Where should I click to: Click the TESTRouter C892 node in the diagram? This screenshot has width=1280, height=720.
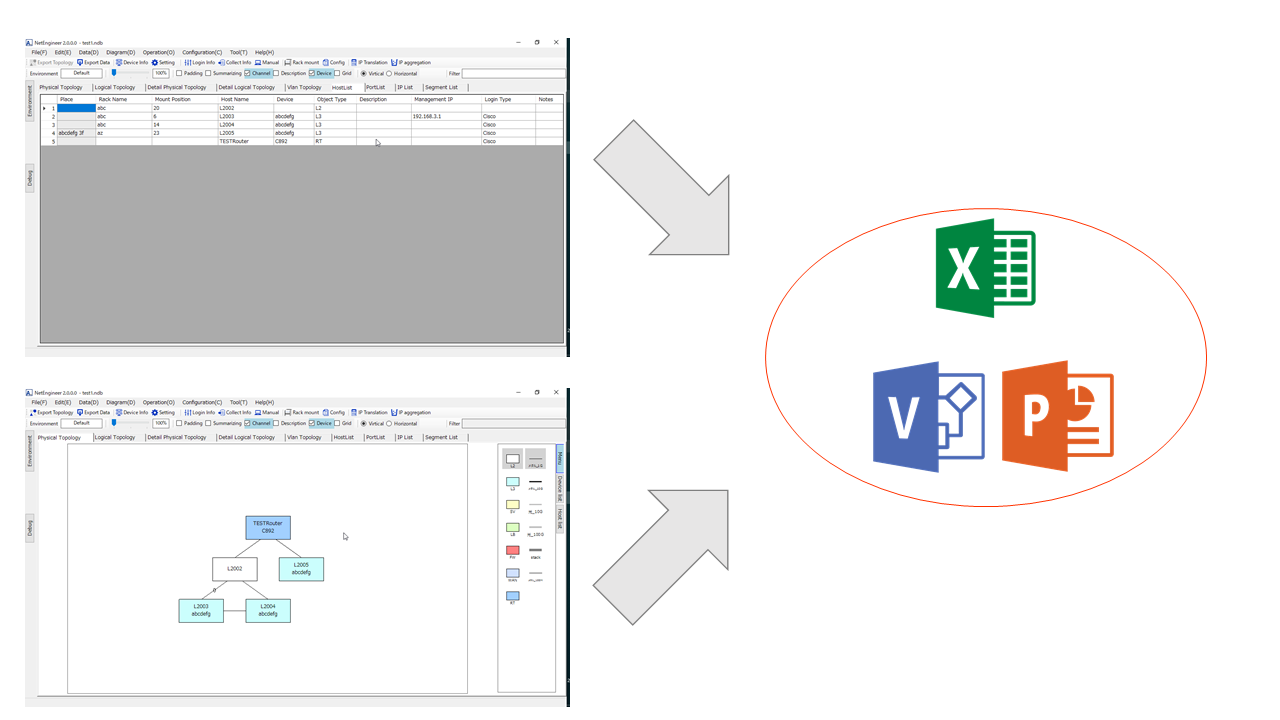268,527
